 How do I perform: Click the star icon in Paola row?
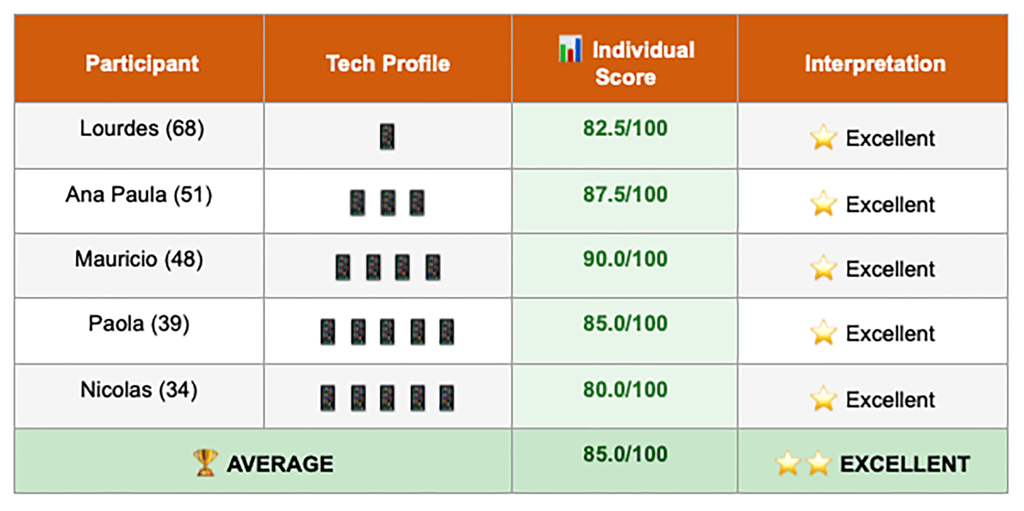click(823, 333)
